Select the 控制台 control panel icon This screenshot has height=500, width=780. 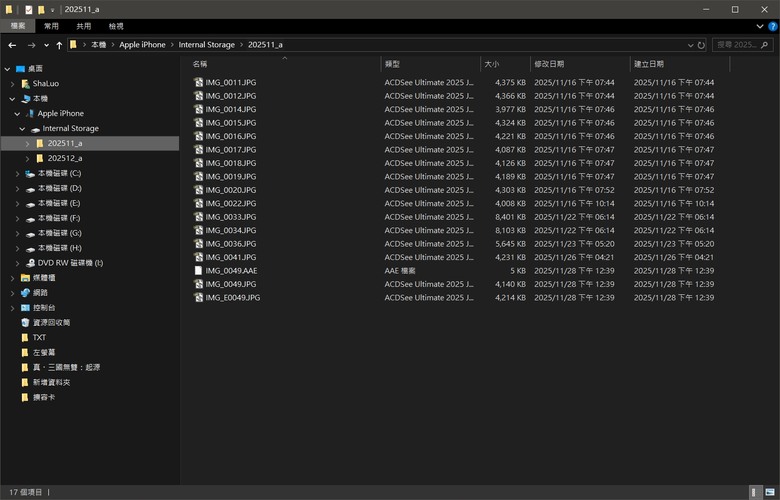(25, 307)
